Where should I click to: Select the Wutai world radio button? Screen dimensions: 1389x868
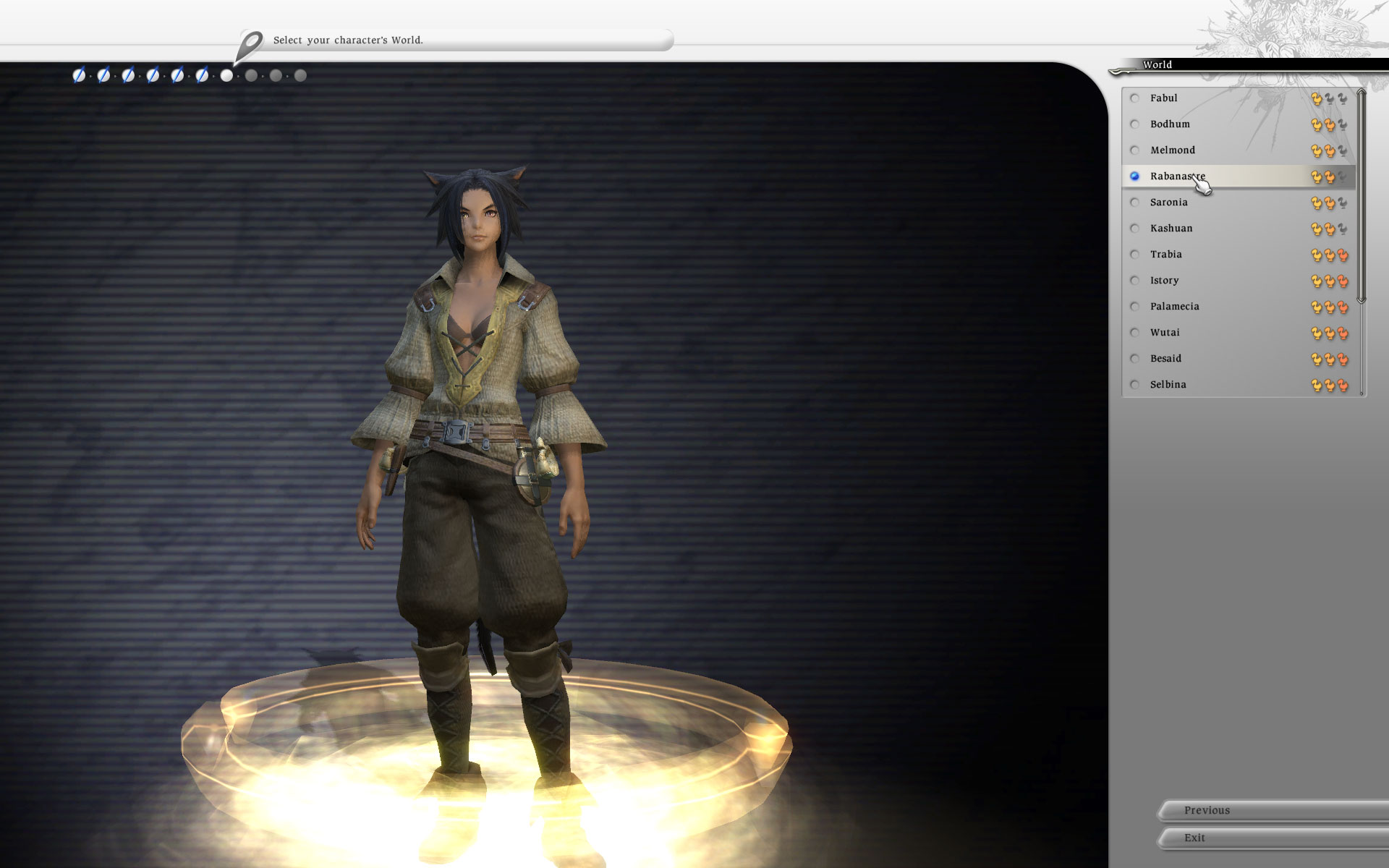tap(1134, 333)
